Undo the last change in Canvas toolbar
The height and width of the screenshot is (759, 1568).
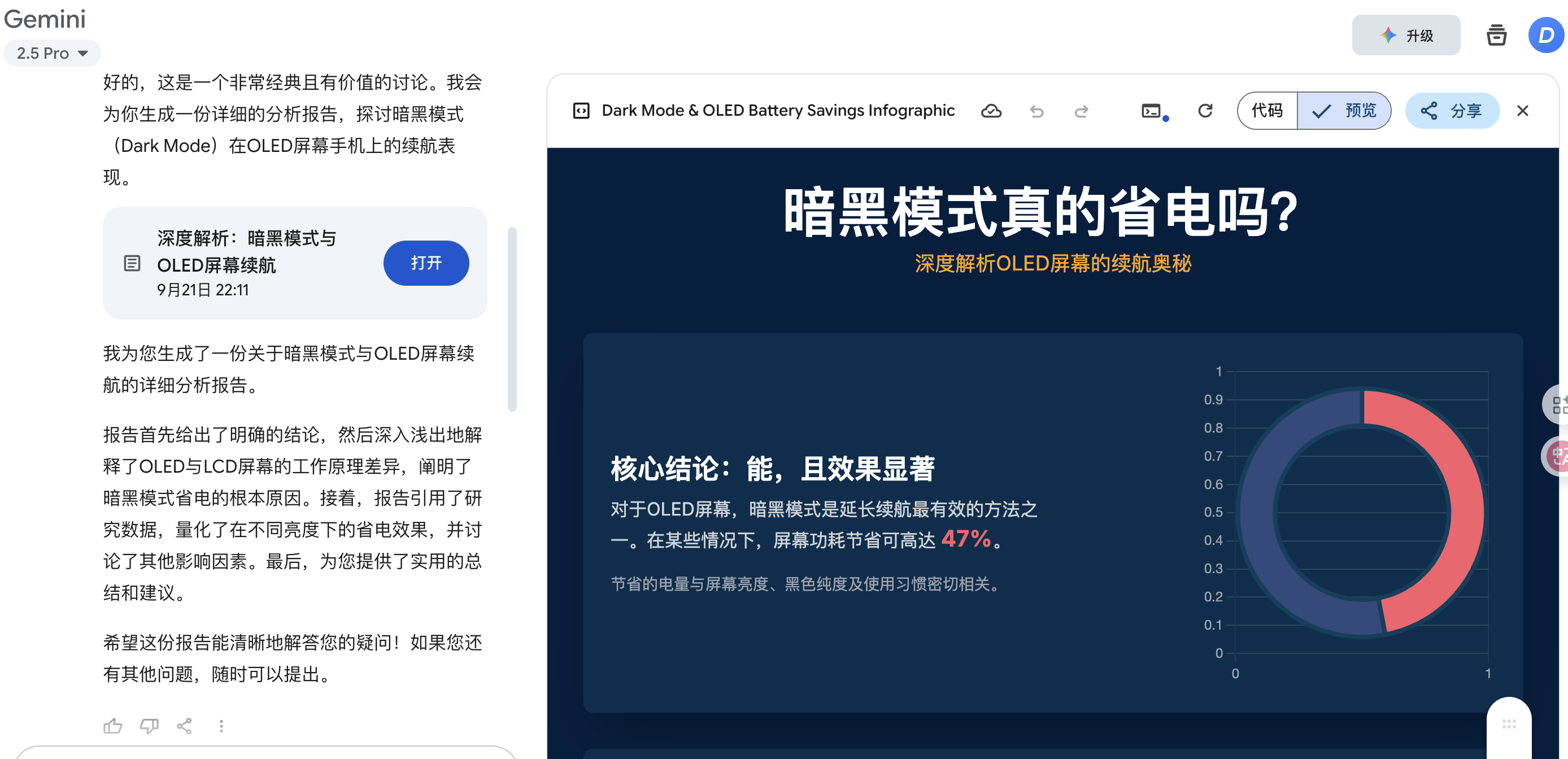1036,111
